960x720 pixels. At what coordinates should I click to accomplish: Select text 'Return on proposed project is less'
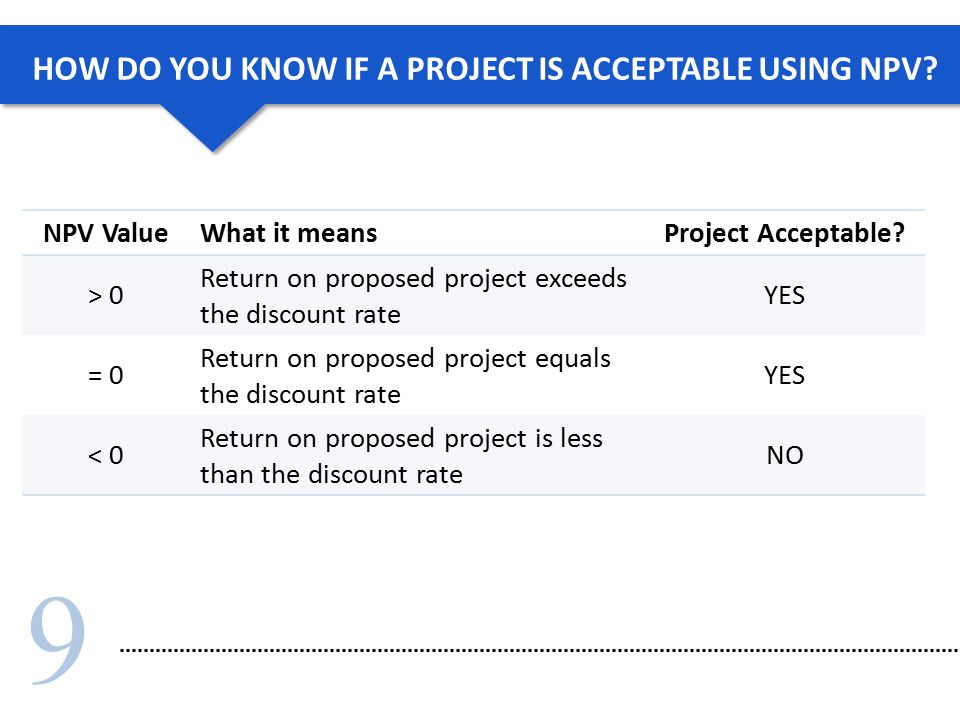click(x=402, y=439)
